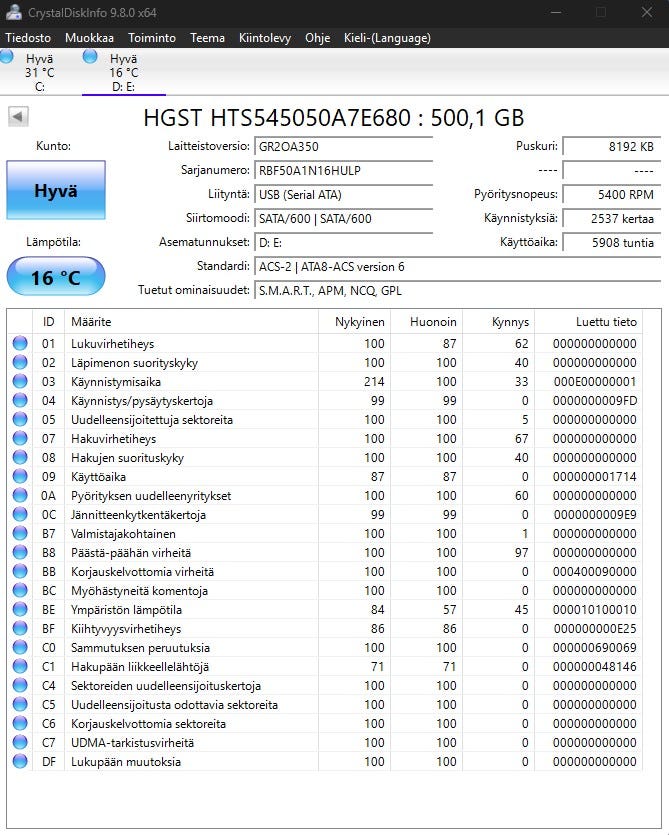Click the status orb for Sammutuksen peruutuksia

(x=20, y=648)
